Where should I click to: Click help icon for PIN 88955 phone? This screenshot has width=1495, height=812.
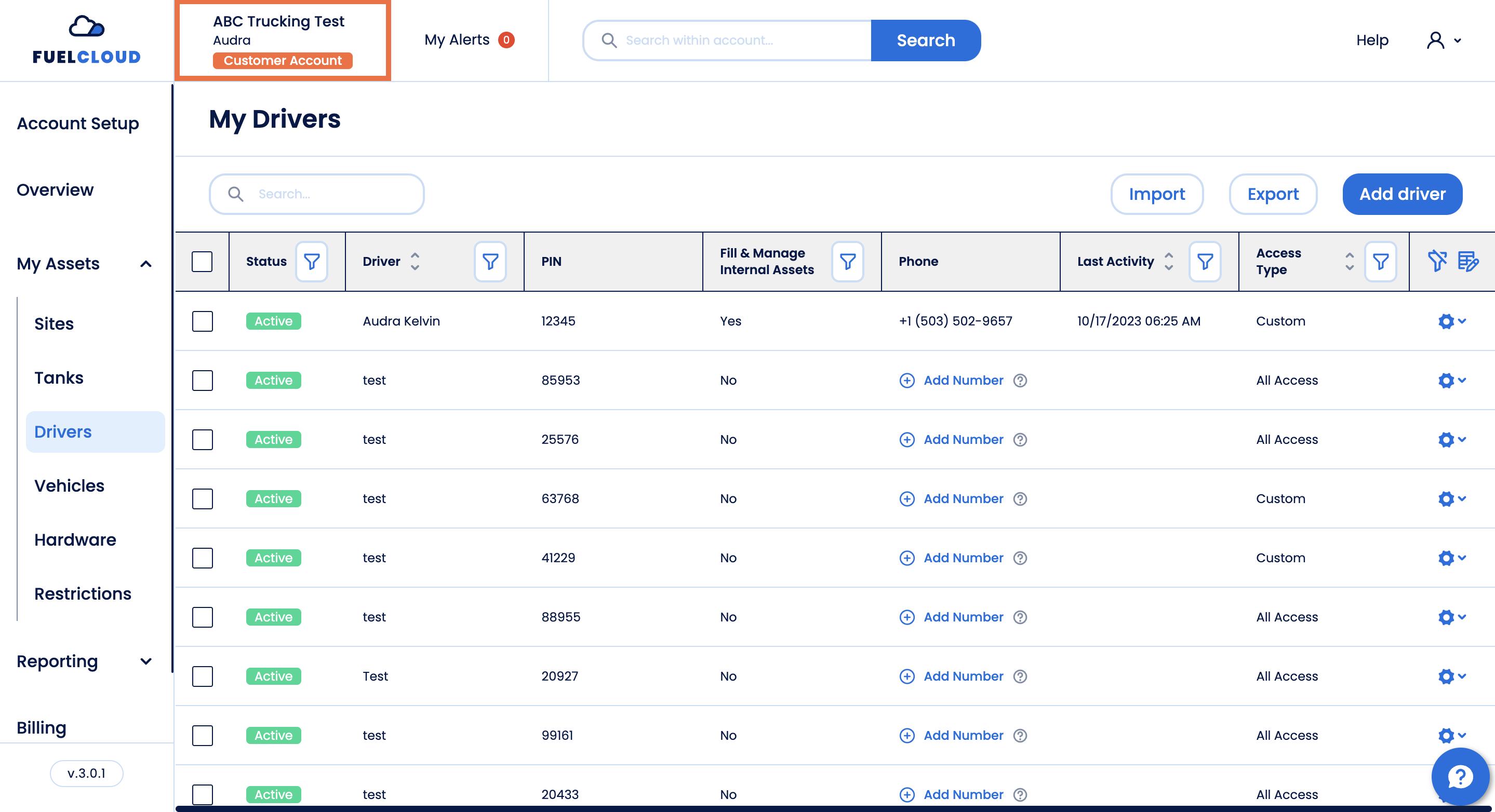point(1020,617)
